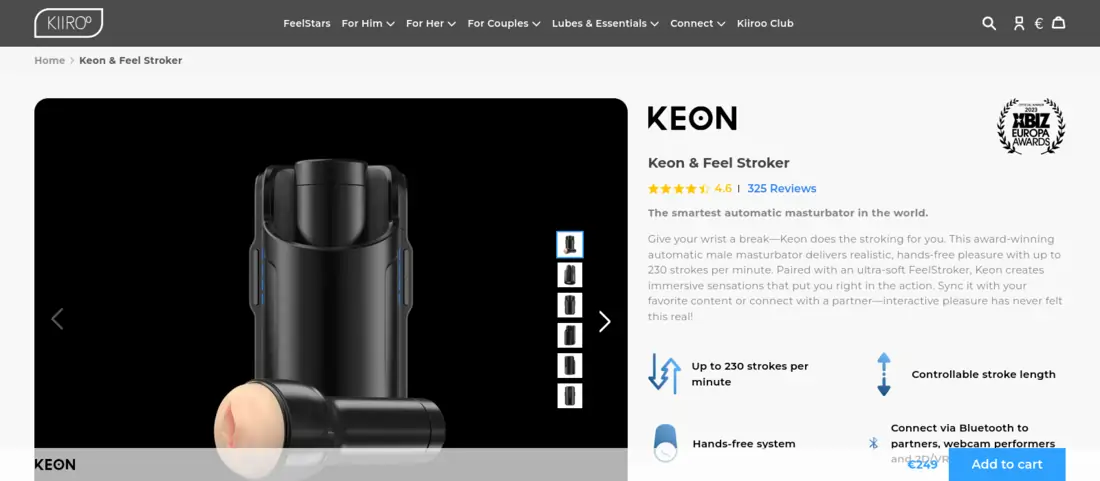The height and width of the screenshot is (481, 1100).
Task: Expand Lubes & Essentials menu
Action: (605, 23)
